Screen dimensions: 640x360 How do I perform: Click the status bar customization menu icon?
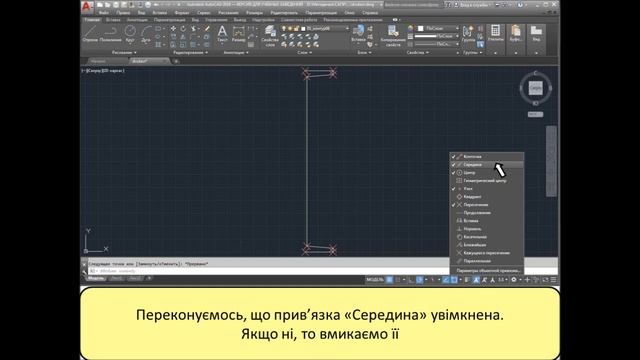(x=553, y=280)
